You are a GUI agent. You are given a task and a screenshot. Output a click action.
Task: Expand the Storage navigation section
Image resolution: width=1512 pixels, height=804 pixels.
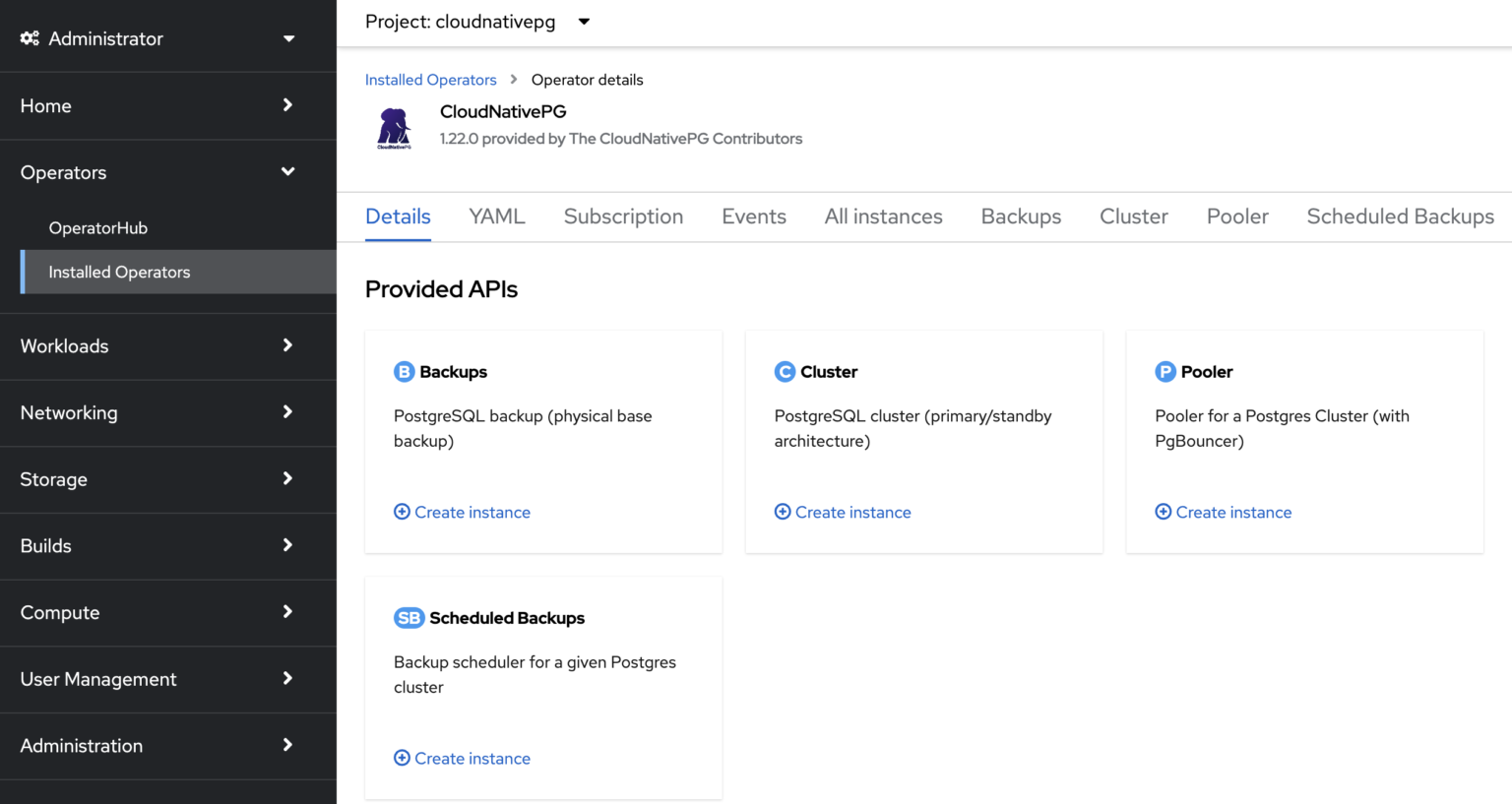coord(157,479)
